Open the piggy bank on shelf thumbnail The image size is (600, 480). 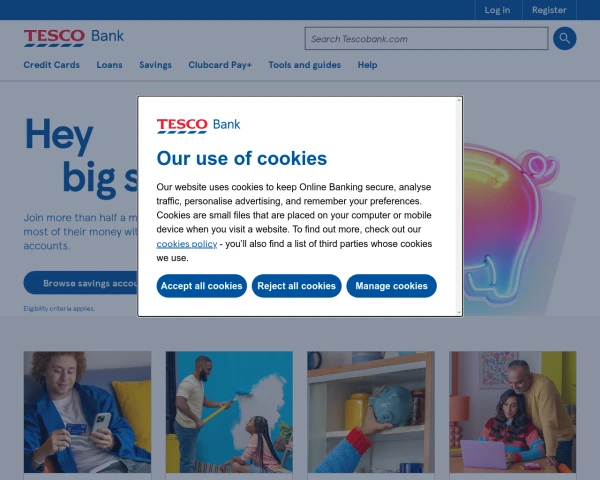point(371,412)
